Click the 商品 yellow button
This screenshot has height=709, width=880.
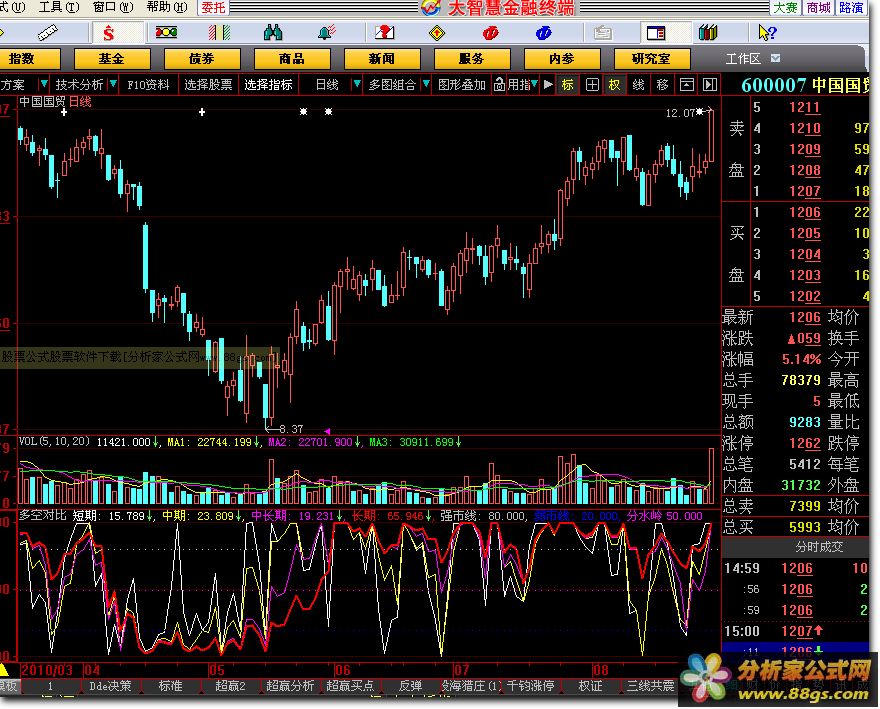(x=292, y=58)
